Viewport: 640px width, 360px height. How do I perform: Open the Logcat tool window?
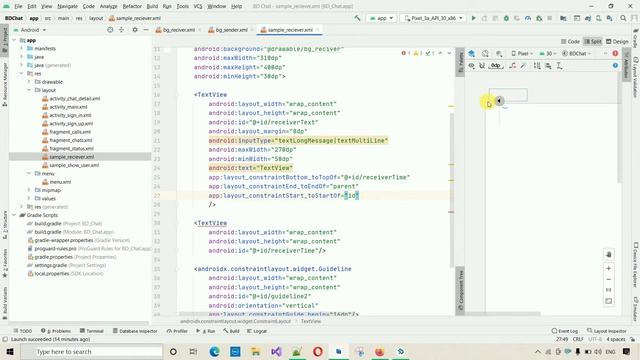tap(257, 331)
